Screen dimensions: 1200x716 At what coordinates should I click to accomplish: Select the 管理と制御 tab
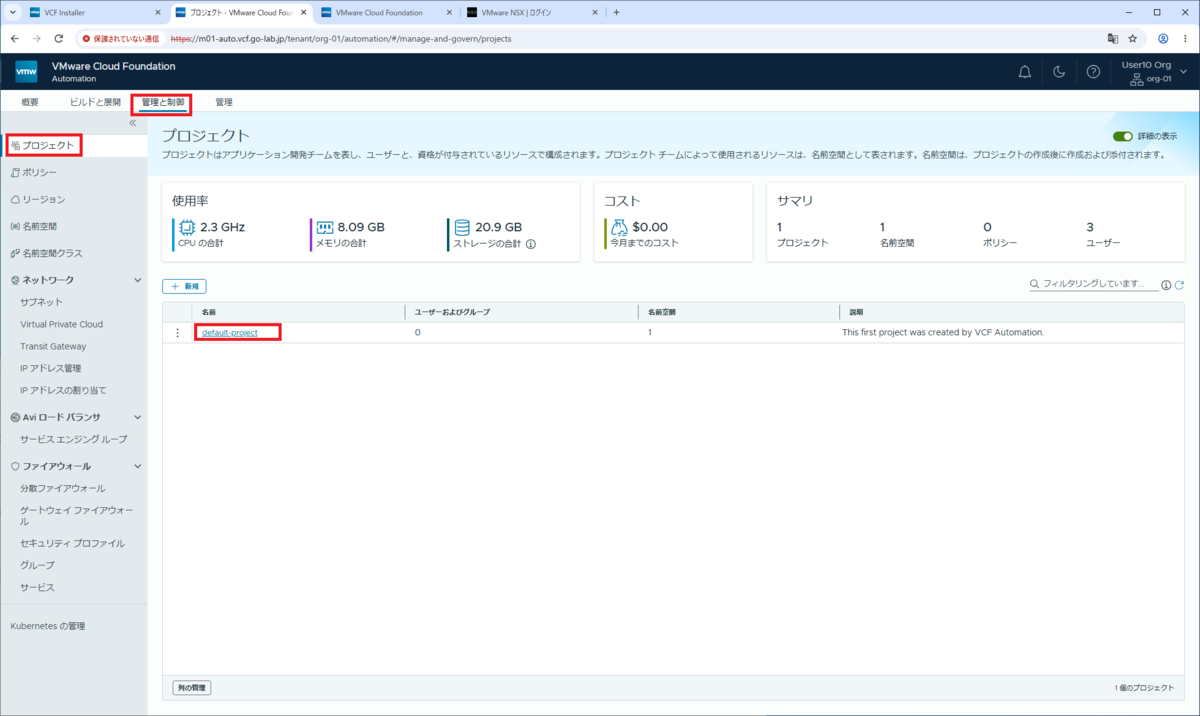point(162,102)
